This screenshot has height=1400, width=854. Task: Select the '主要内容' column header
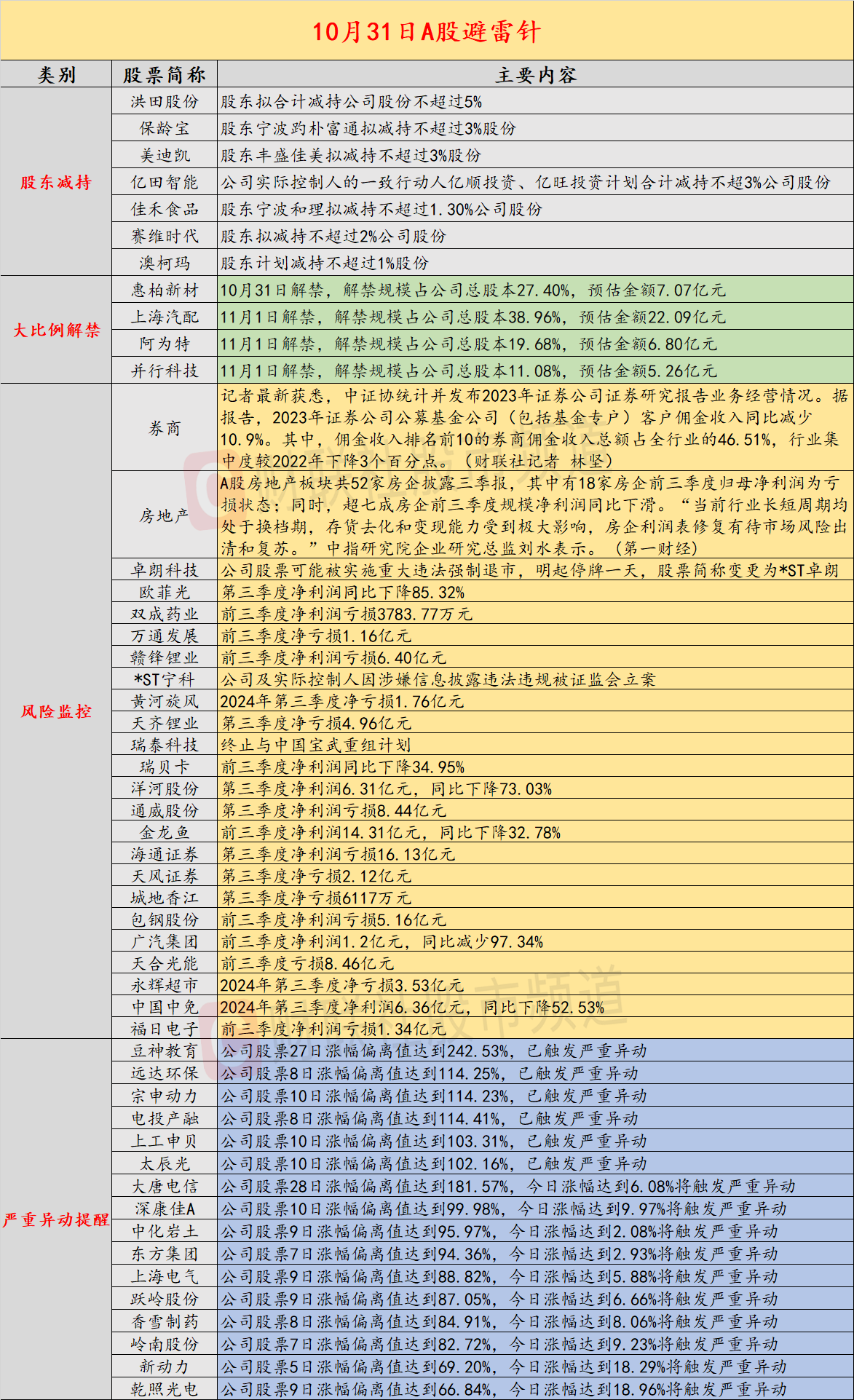pos(536,75)
